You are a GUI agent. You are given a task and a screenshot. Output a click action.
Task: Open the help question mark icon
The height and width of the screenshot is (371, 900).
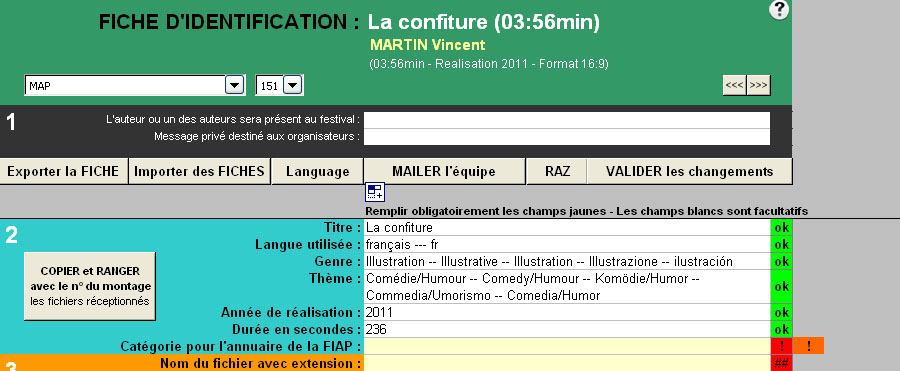pyautogui.click(x=779, y=10)
